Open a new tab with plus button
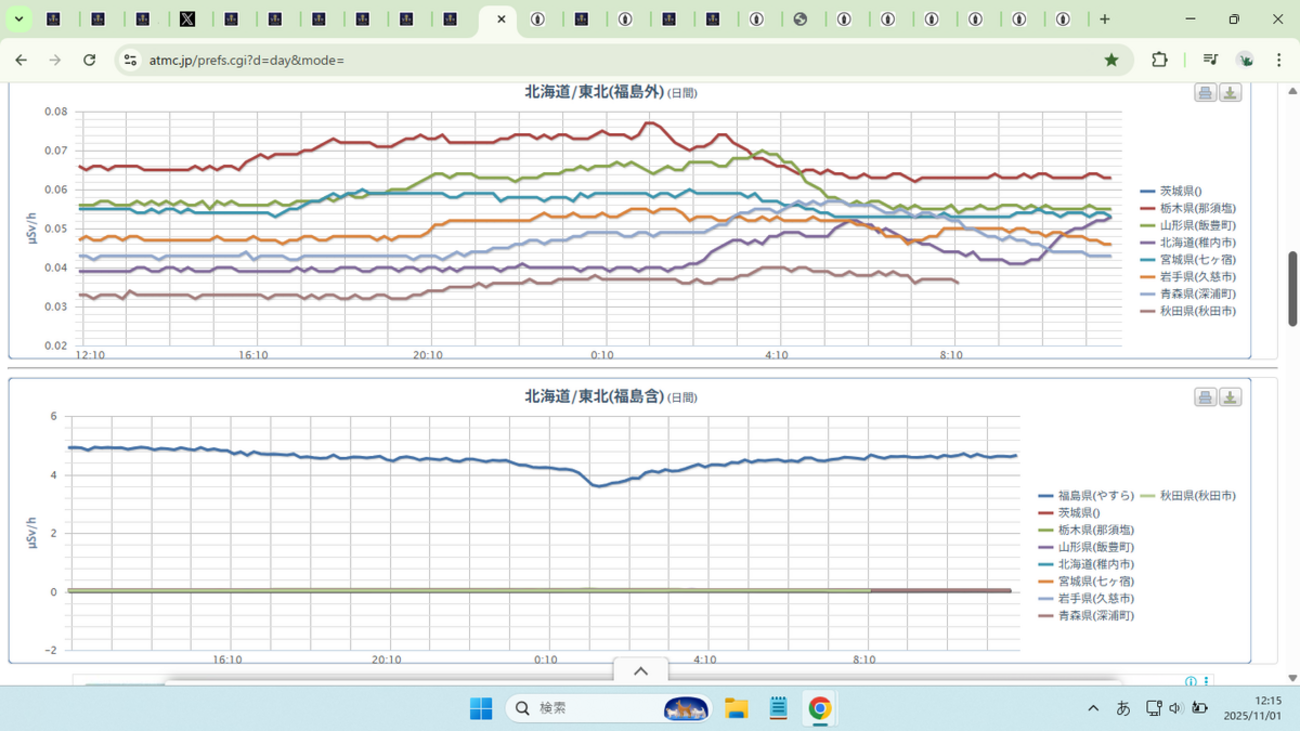 (1104, 19)
